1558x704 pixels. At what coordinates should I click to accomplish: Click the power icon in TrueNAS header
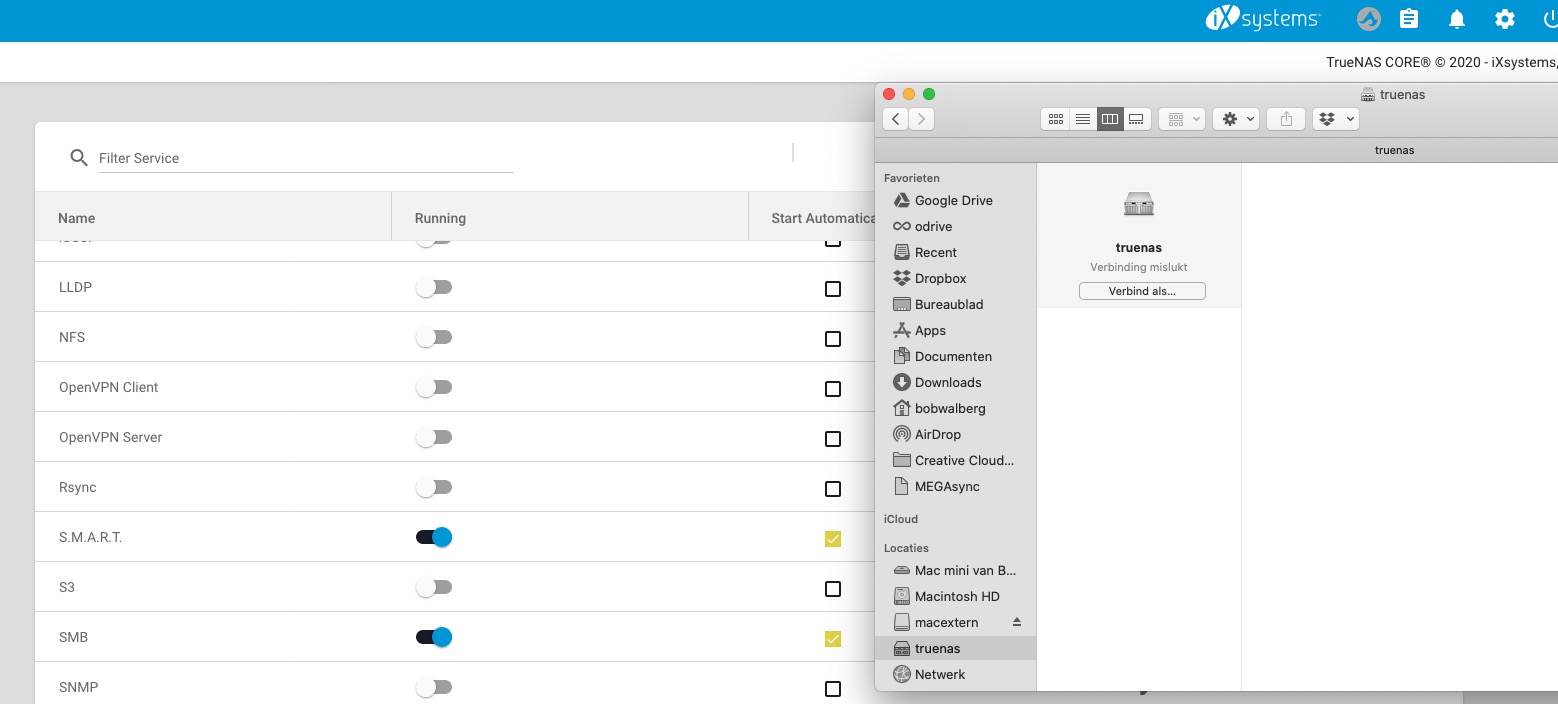click(x=1549, y=19)
